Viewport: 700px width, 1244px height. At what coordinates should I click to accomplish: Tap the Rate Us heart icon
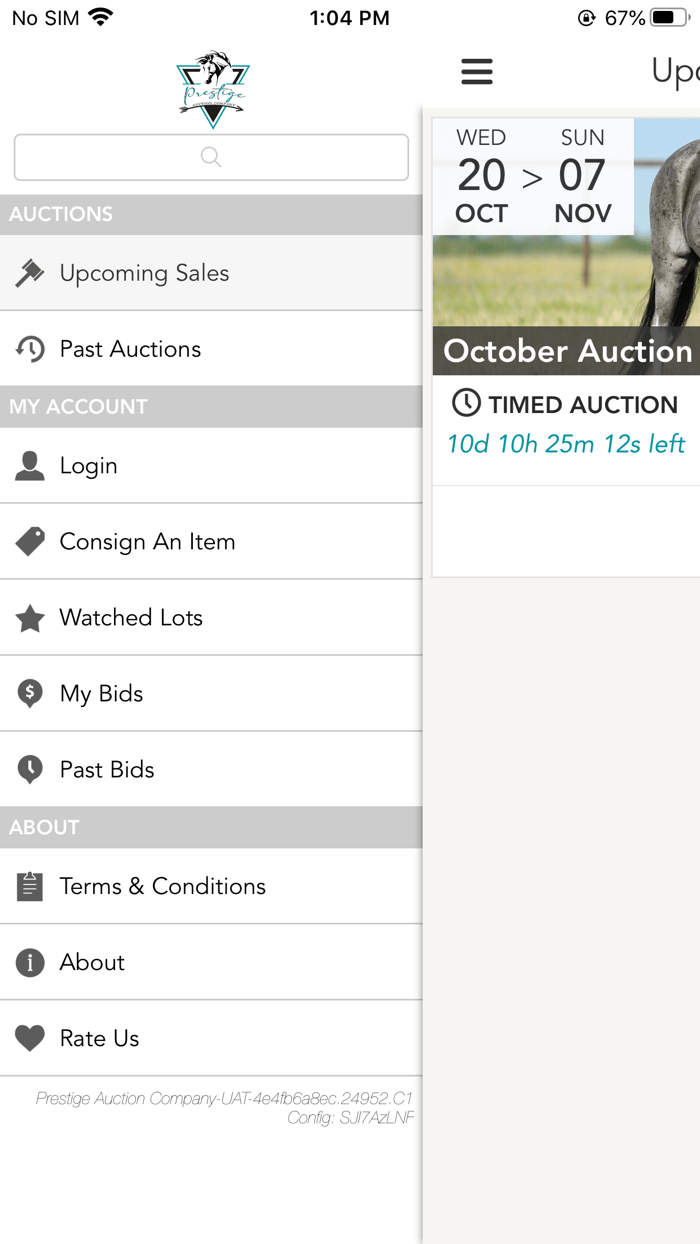30,1038
